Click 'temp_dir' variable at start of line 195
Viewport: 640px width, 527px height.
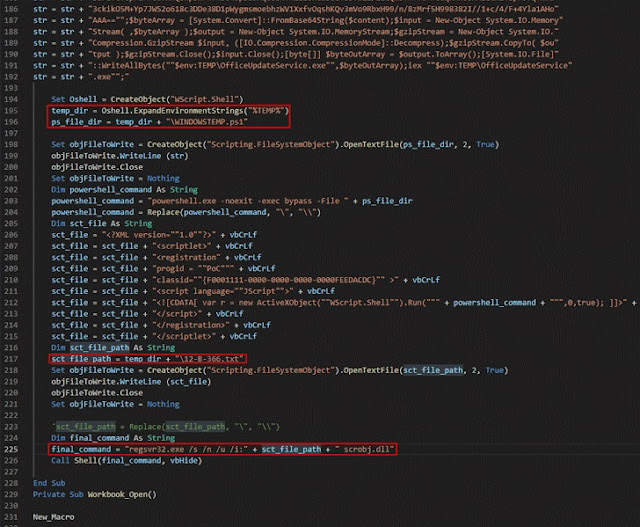[69, 111]
